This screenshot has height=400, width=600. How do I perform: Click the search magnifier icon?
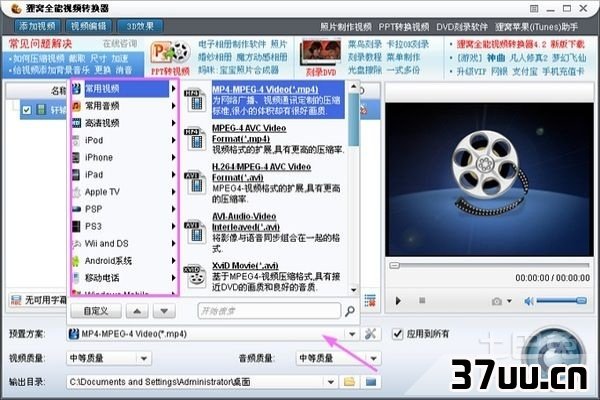click(x=350, y=311)
